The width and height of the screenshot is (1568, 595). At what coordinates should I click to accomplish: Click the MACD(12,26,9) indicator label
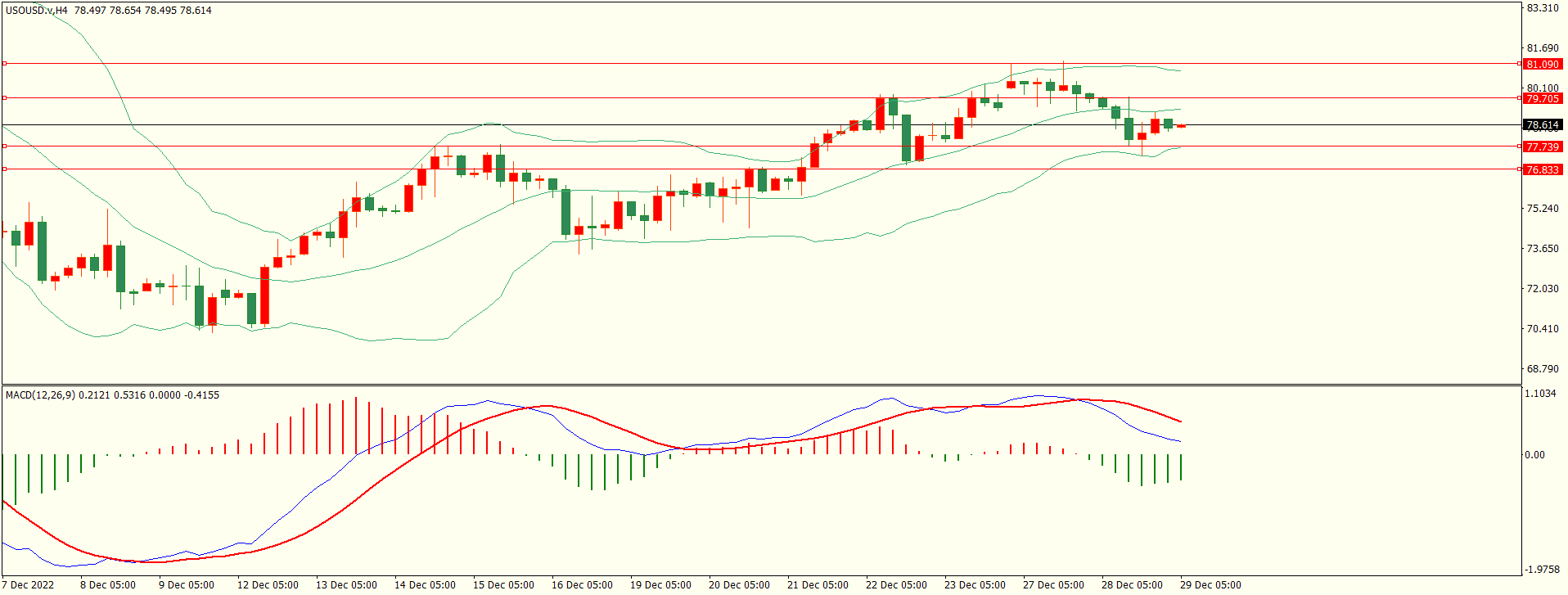(x=40, y=395)
